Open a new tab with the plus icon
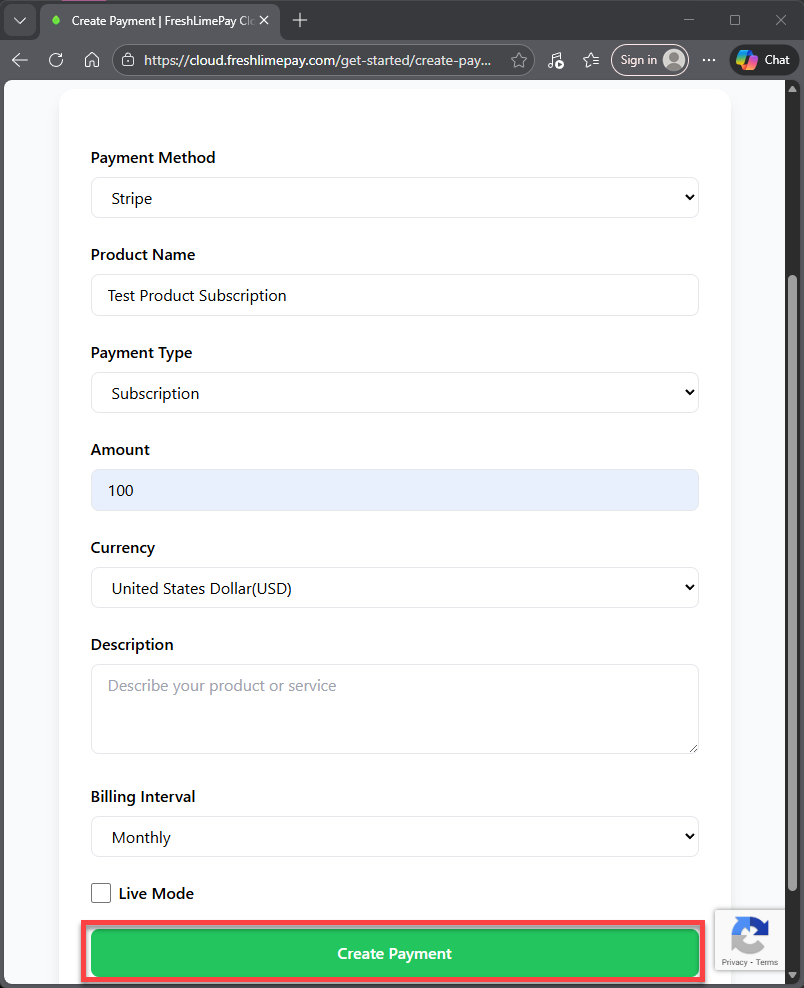The width and height of the screenshot is (804, 988). (300, 20)
